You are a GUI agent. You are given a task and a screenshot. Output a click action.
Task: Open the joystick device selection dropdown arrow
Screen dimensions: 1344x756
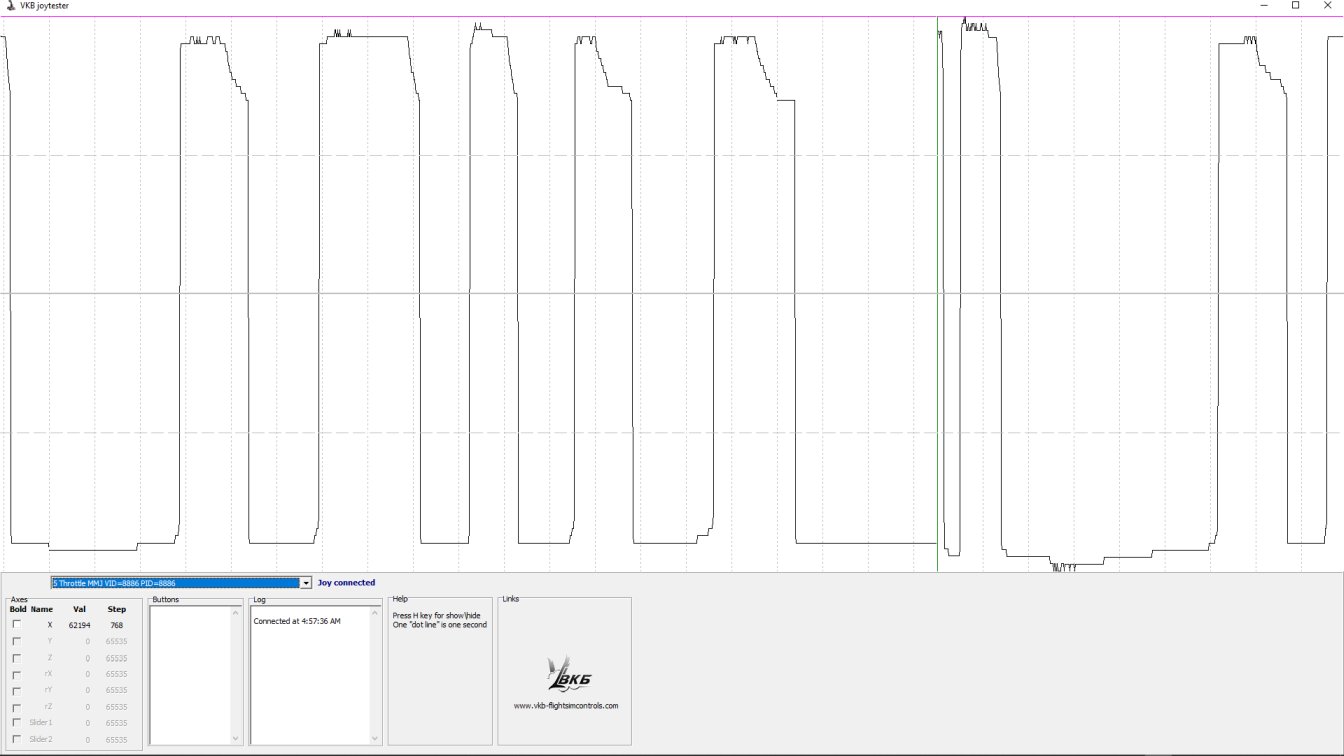click(x=306, y=583)
